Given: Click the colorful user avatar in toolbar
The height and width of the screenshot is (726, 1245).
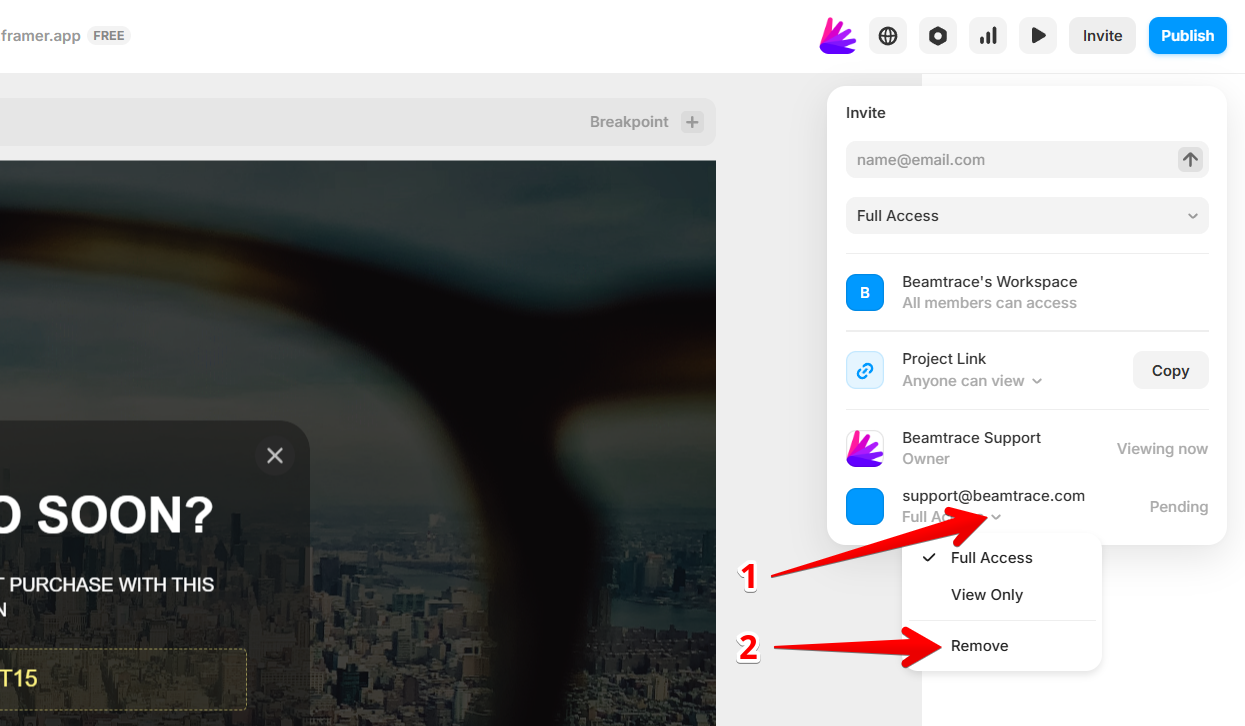Looking at the screenshot, I should [x=838, y=36].
